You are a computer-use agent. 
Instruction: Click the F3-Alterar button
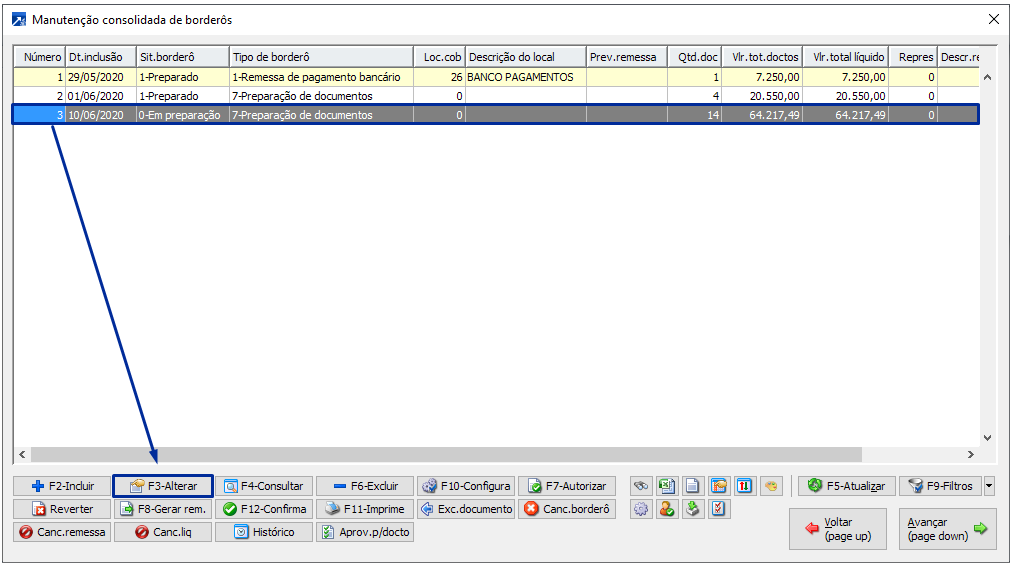(163, 486)
